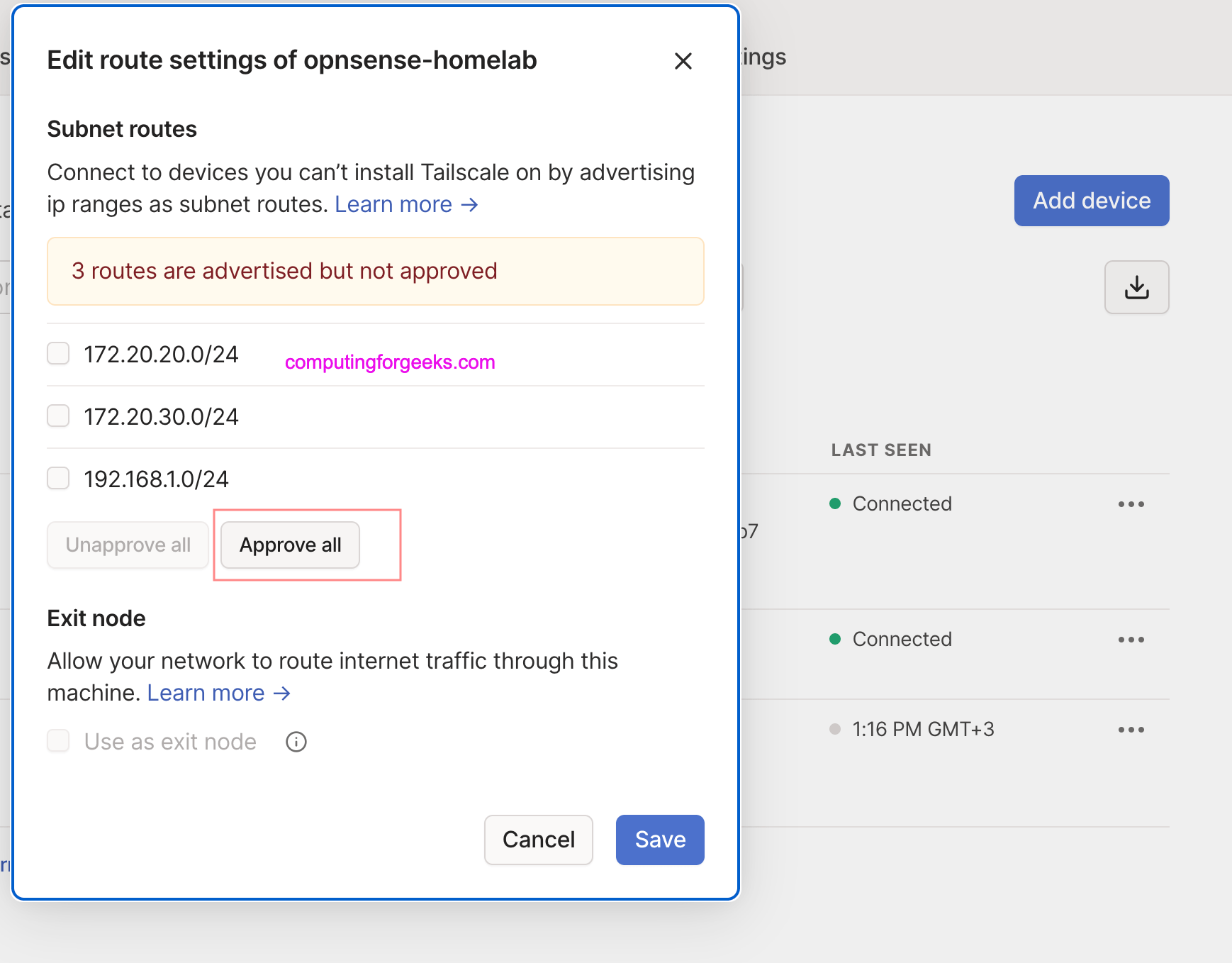Image resolution: width=1232 pixels, height=963 pixels.
Task: Click the Approve all button
Action: pyautogui.click(x=289, y=545)
